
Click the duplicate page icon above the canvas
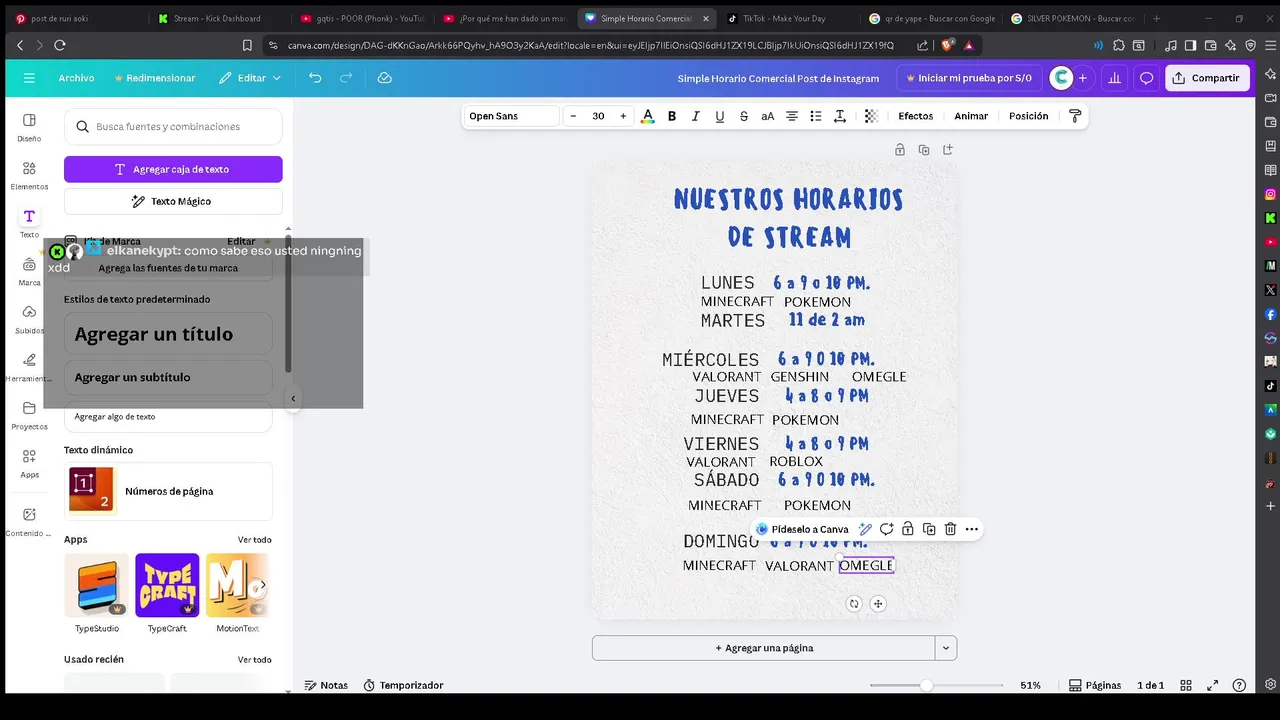pos(924,150)
